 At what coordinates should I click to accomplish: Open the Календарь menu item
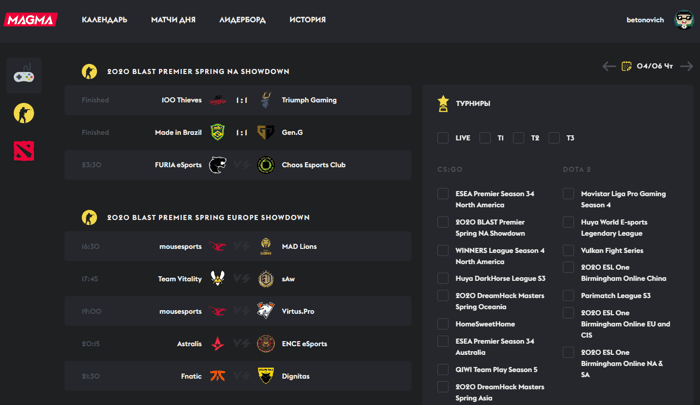click(104, 20)
